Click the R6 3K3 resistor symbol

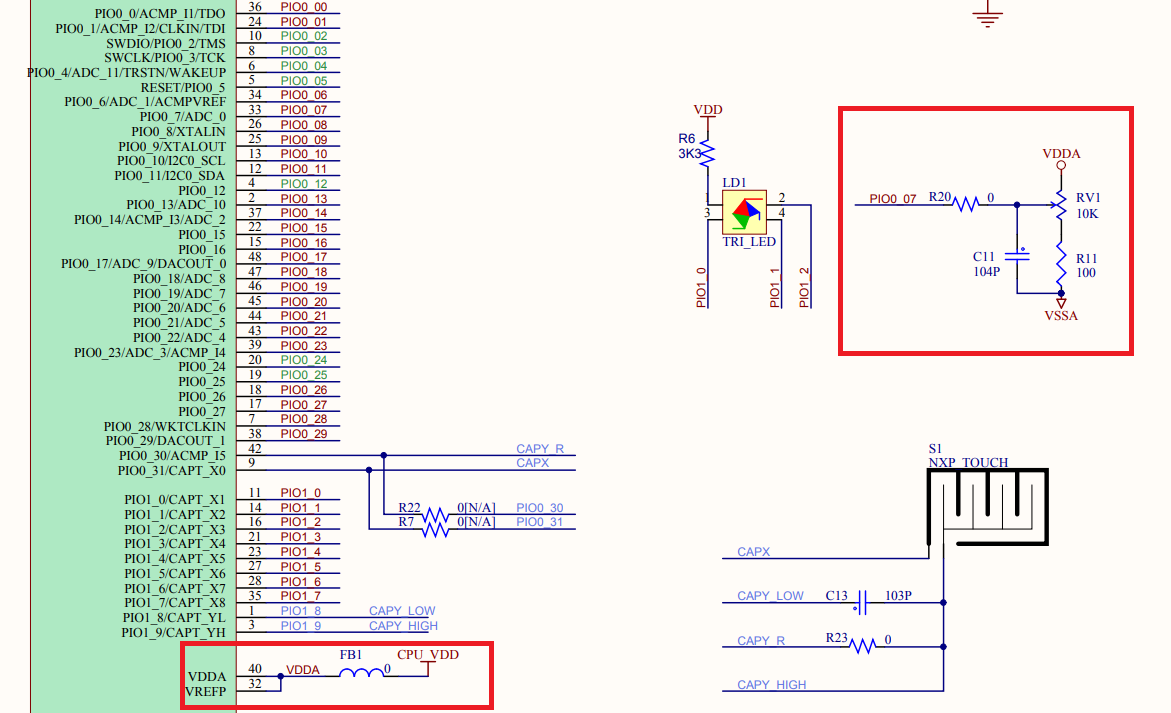pyautogui.click(x=707, y=152)
